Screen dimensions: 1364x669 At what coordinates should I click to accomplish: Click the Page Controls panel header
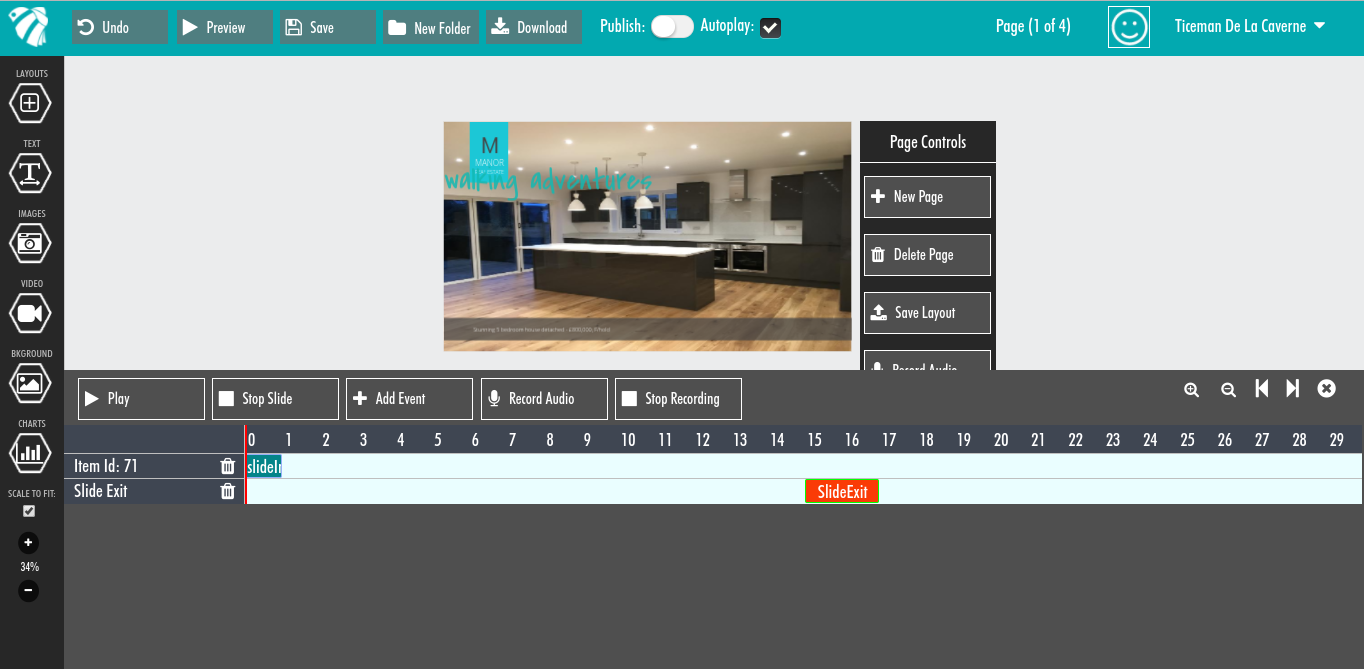pos(928,142)
